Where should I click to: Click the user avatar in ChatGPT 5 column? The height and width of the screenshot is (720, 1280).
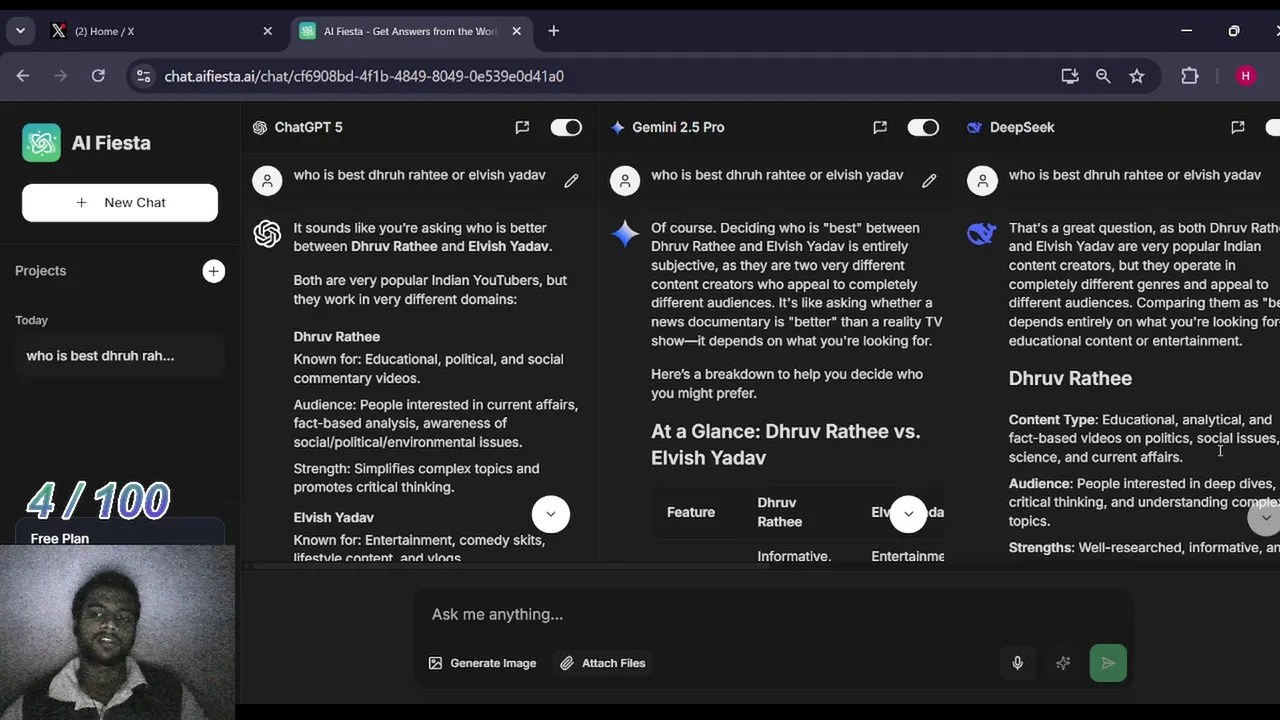(x=267, y=181)
